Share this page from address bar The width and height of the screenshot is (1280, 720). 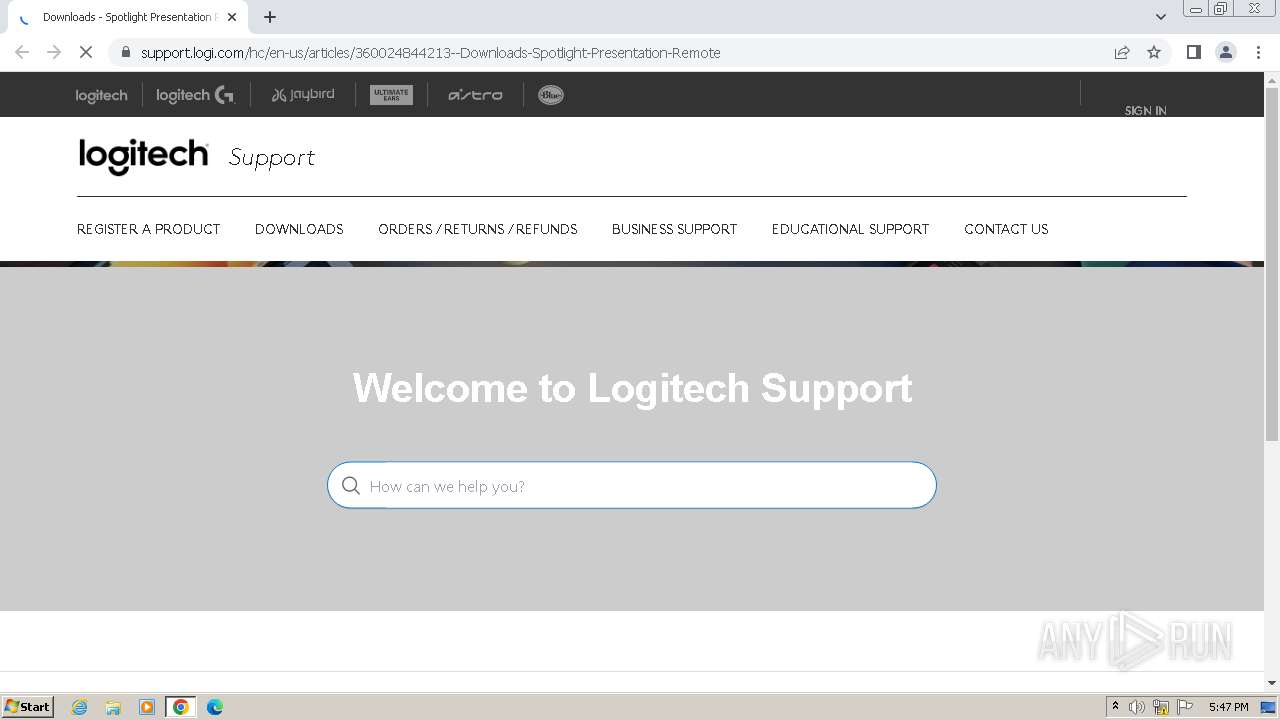[1122, 52]
